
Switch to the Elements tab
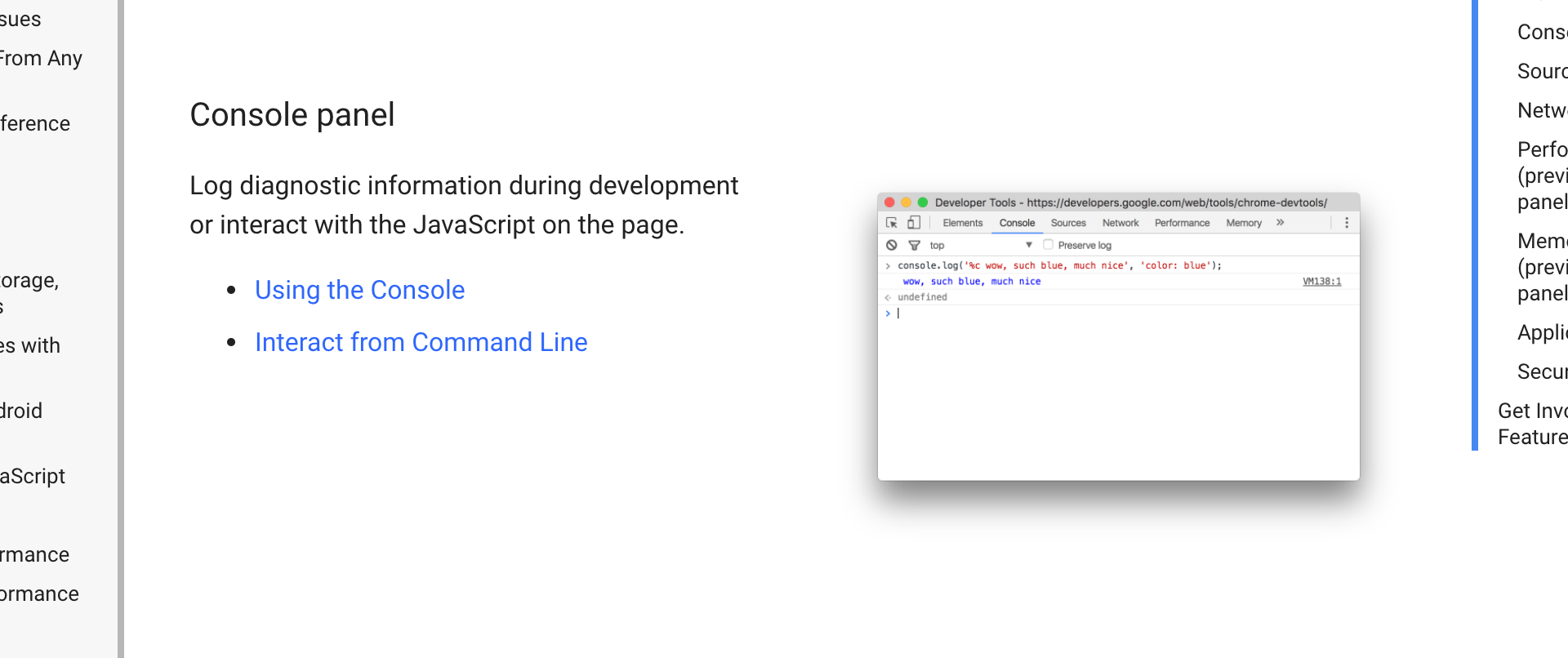pos(962,223)
